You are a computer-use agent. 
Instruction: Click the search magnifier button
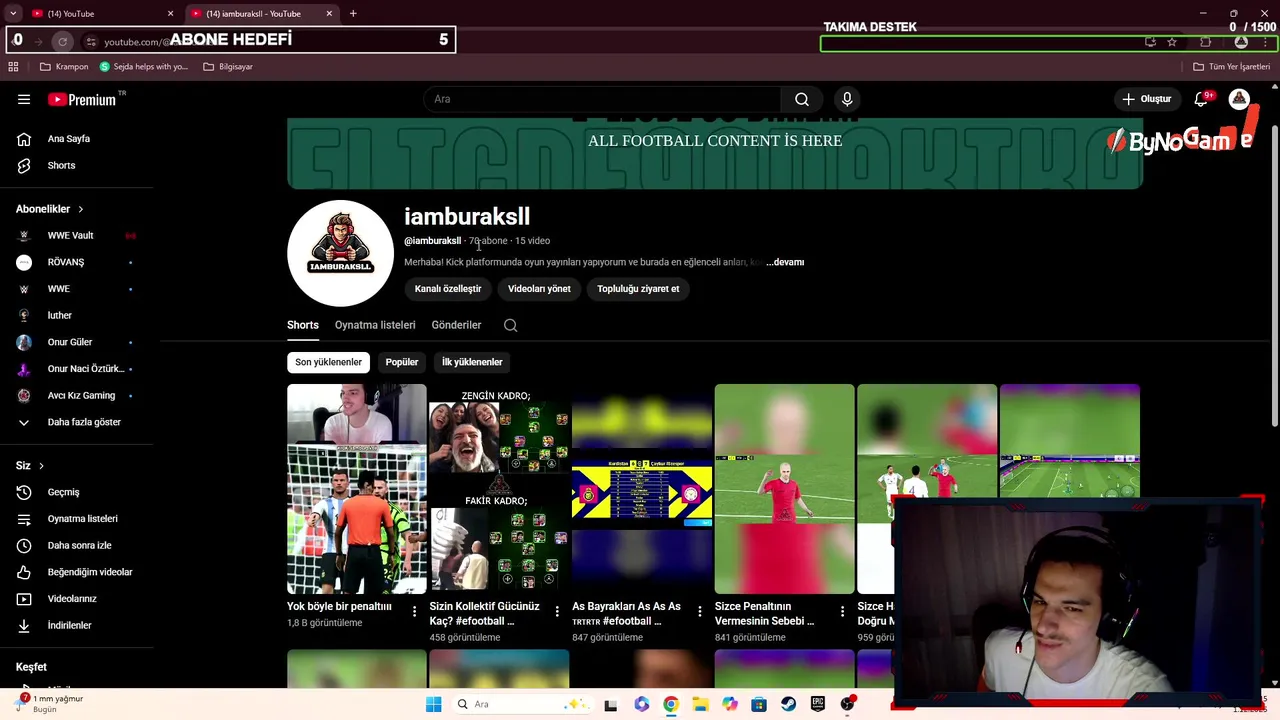(802, 99)
